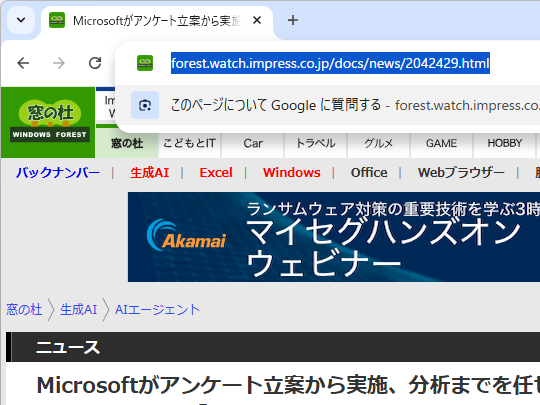Click the Akamai webinar banner ad

click(334, 237)
